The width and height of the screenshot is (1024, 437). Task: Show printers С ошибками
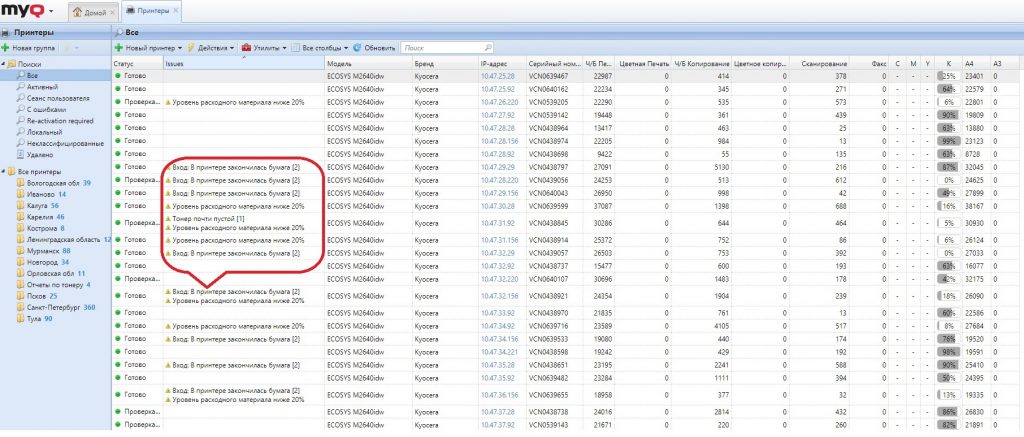46,110
